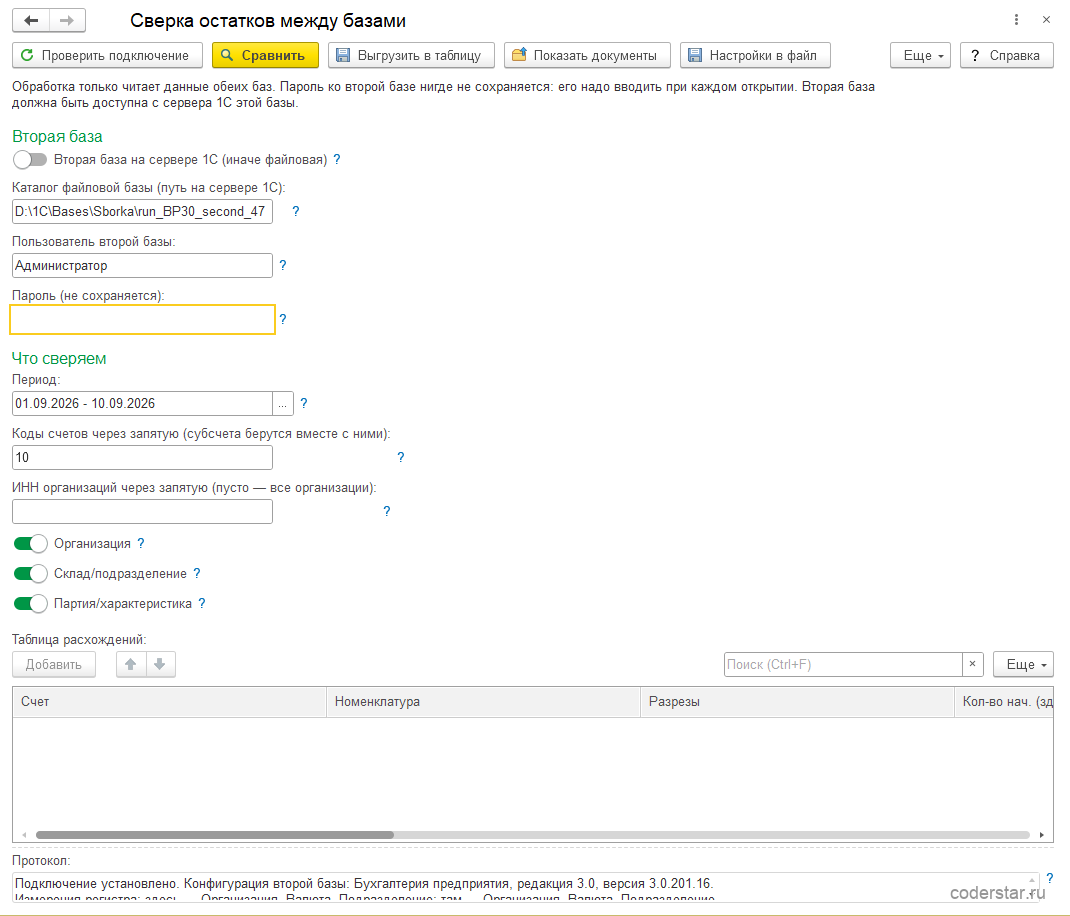Screen dimensions: 1070x916
Task: Toggle Вторая база на сервере 1С switch
Action: pos(30,160)
